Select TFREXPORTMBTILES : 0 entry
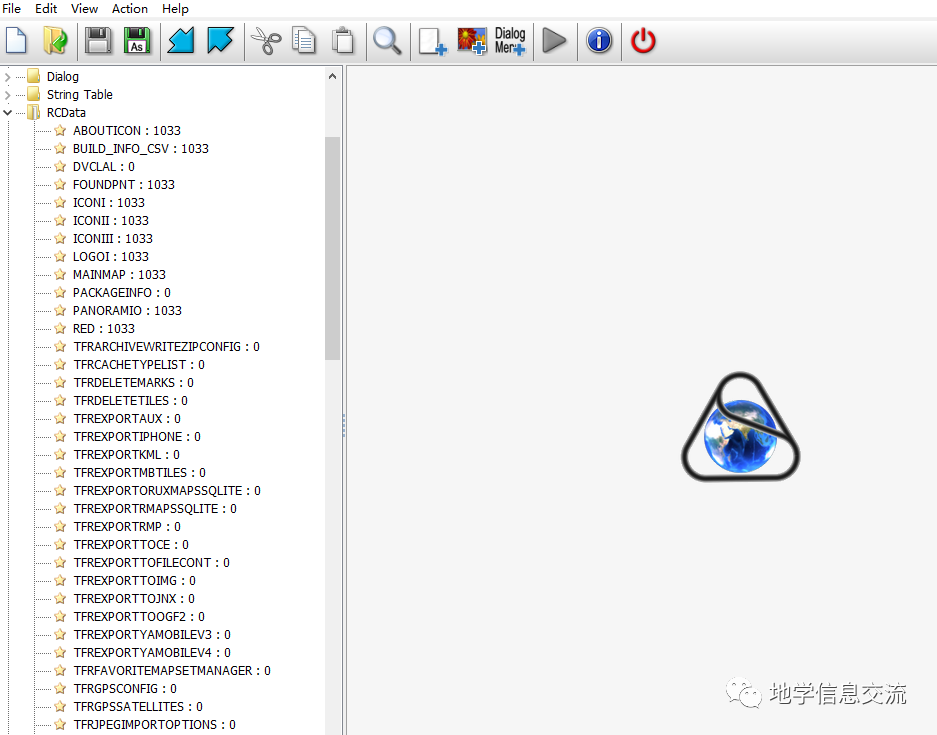937x735 pixels. pos(139,473)
